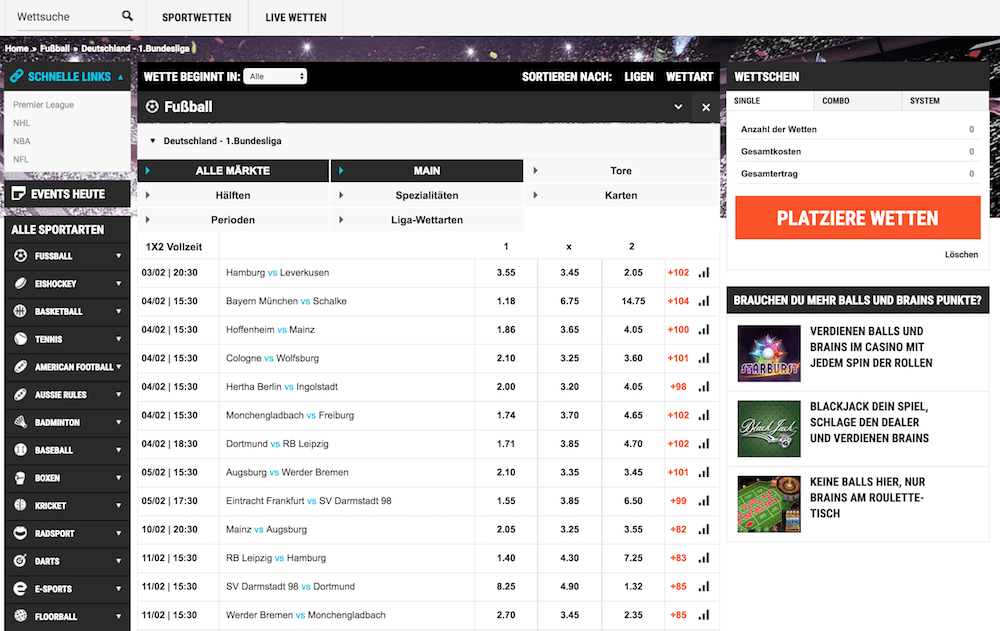
Task: Open the Wette beginnt in dropdown
Action: tap(275, 77)
